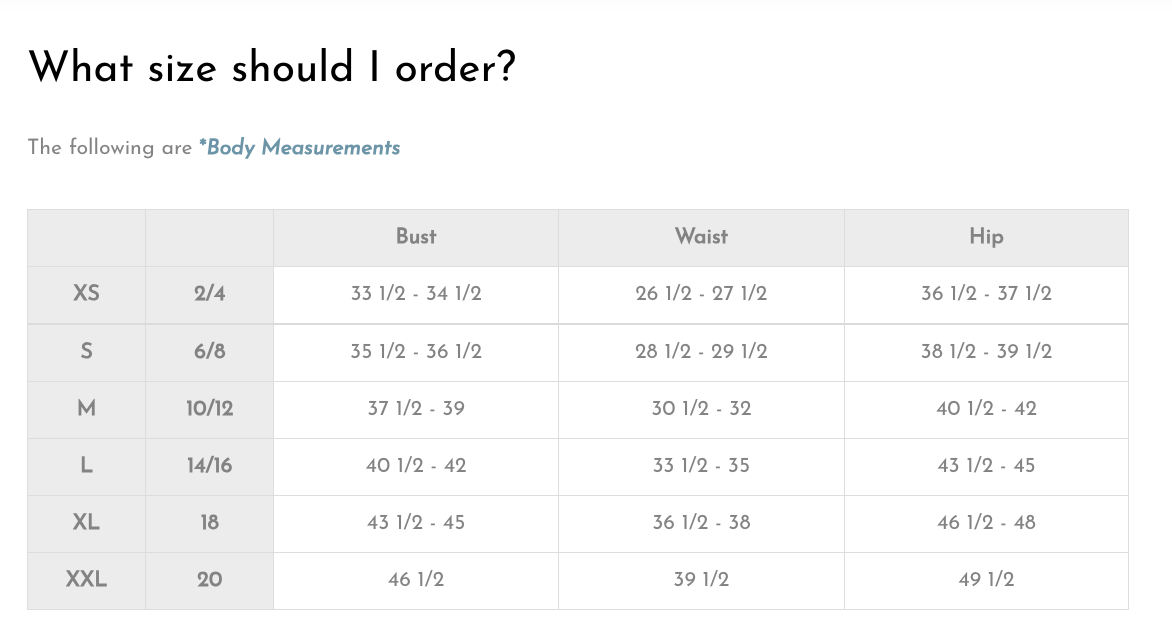This screenshot has width=1172, height=644.
Task: Click the L waist measurement 33 1/2 - 35
Action: click(701, 465)
